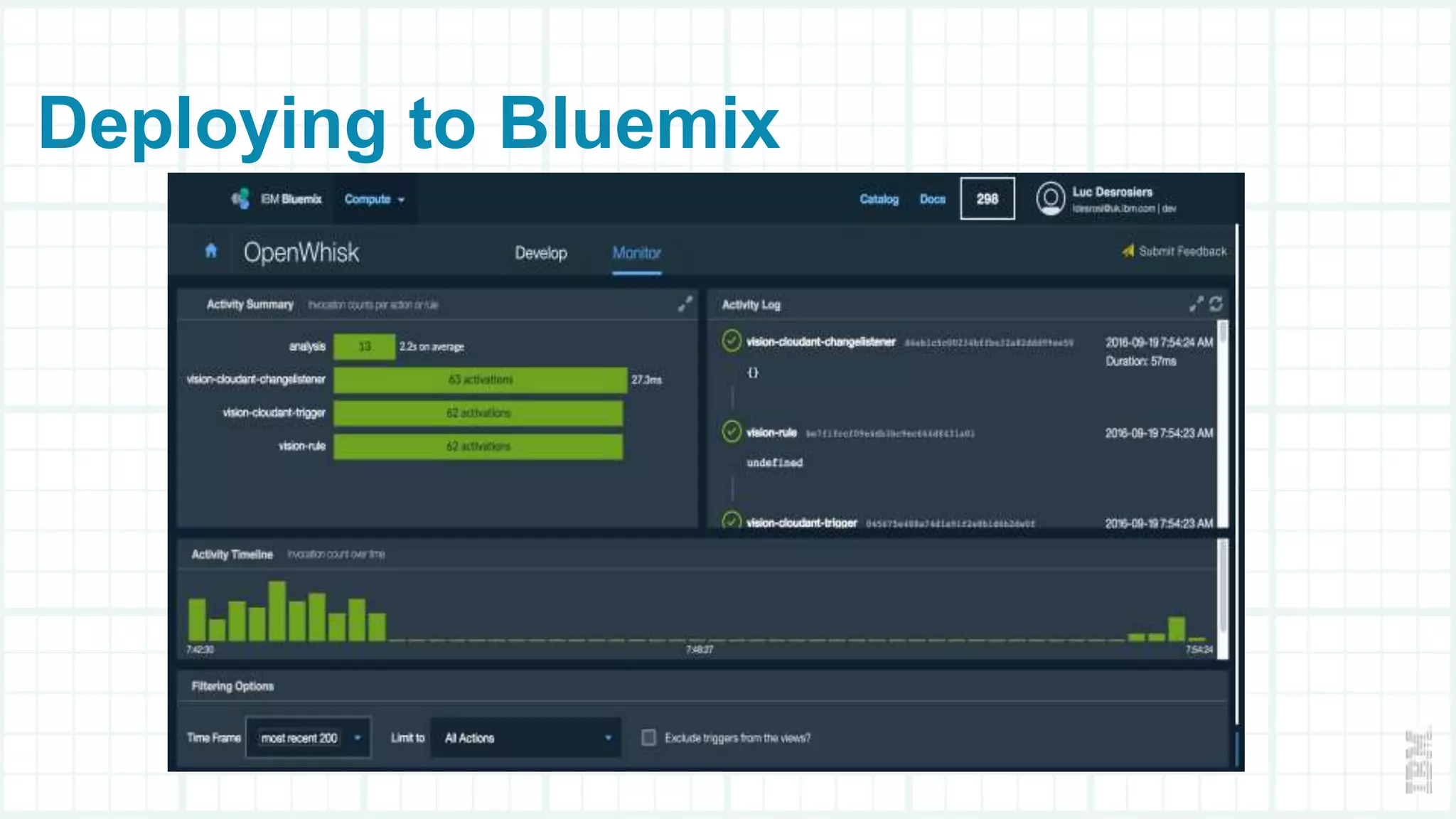Click the vision-cloudant-trigger success check icon
This screenshot has height=819, width=1456.
click(731, 520)
